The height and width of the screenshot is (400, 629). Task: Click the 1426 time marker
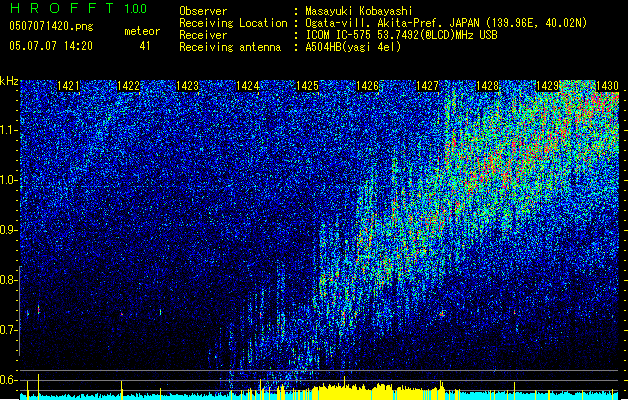click(367, 86)
